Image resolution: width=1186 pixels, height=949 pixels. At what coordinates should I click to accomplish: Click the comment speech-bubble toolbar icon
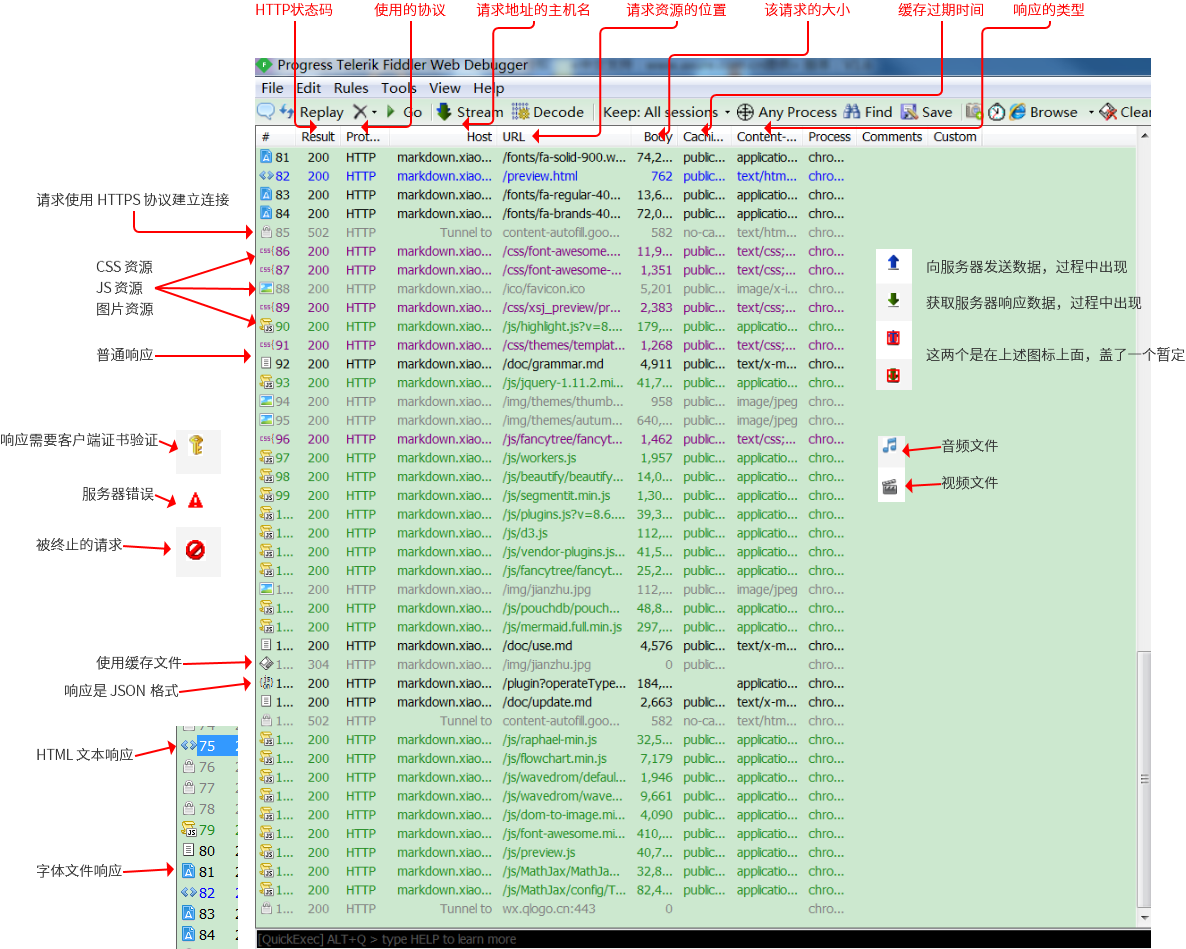265,112
